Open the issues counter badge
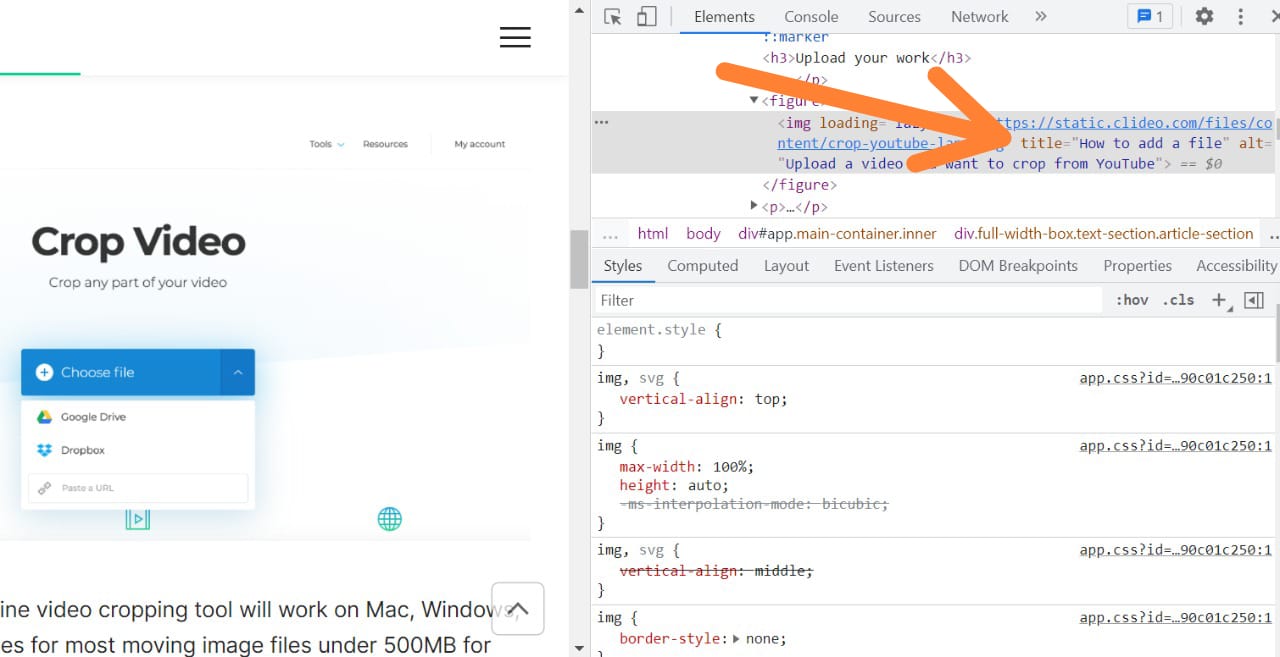 click(1149, 16)
